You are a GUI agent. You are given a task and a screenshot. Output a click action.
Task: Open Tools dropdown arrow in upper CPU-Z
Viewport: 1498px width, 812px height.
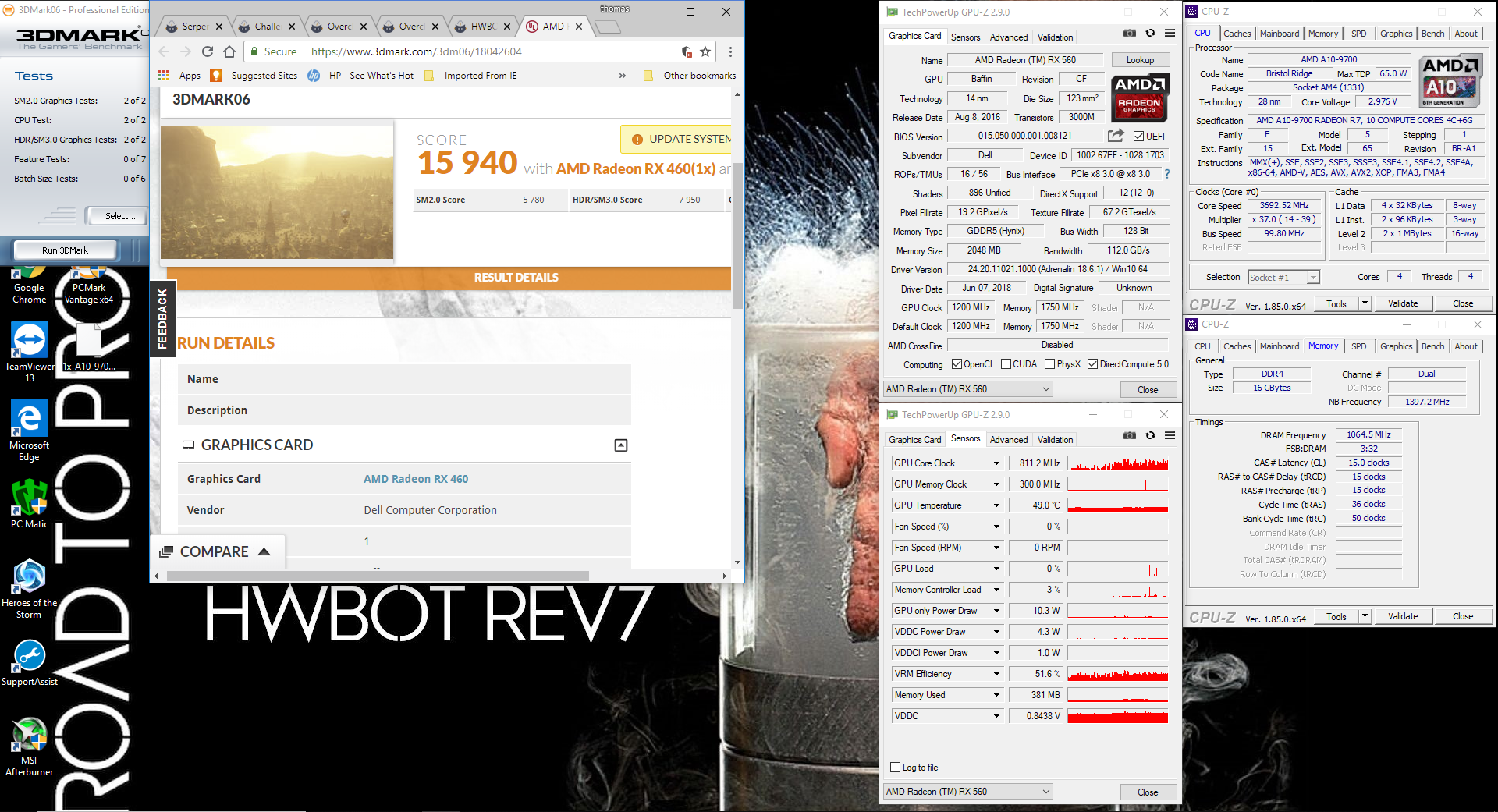(x=1365, y=303)
